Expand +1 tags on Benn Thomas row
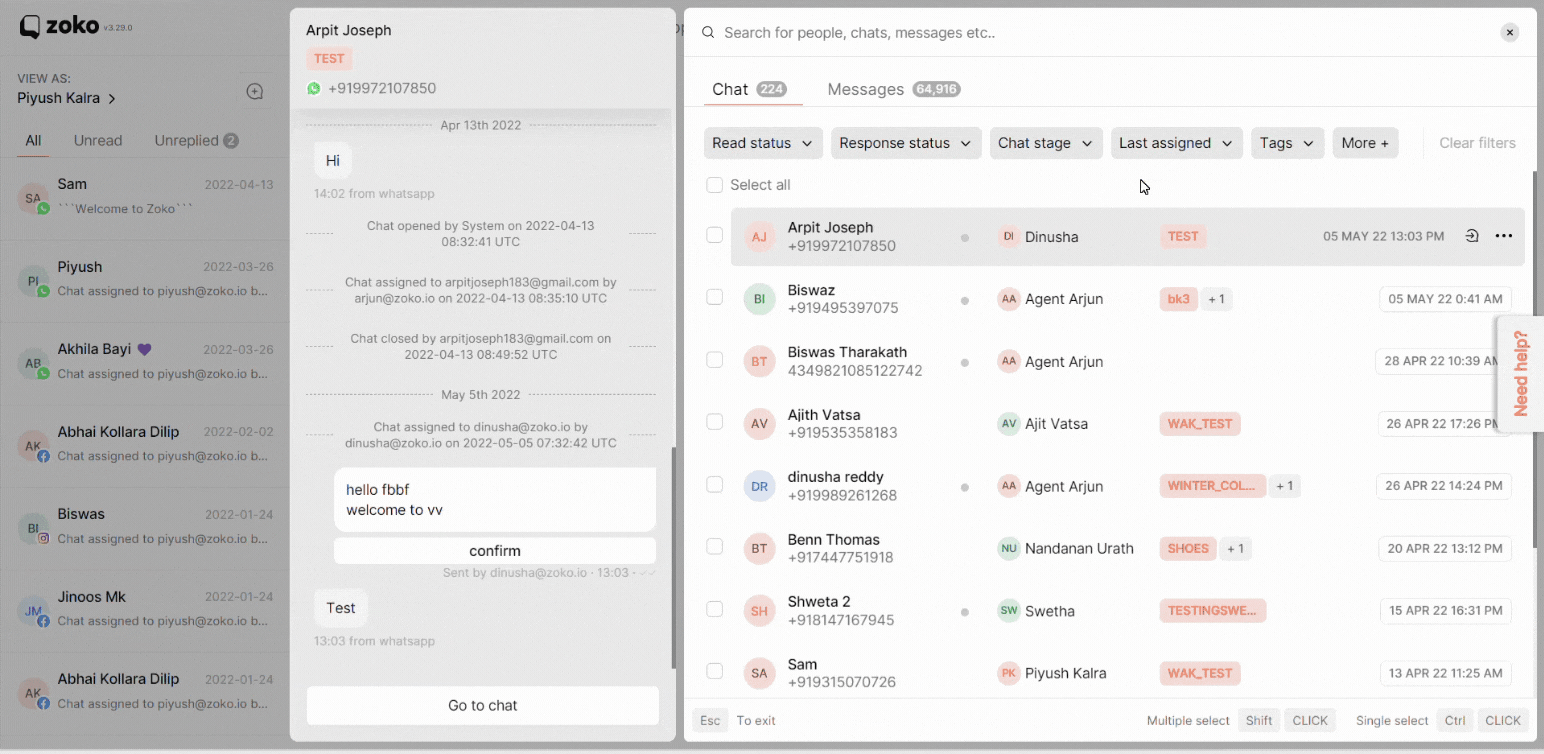 (x=1235, y=548)
